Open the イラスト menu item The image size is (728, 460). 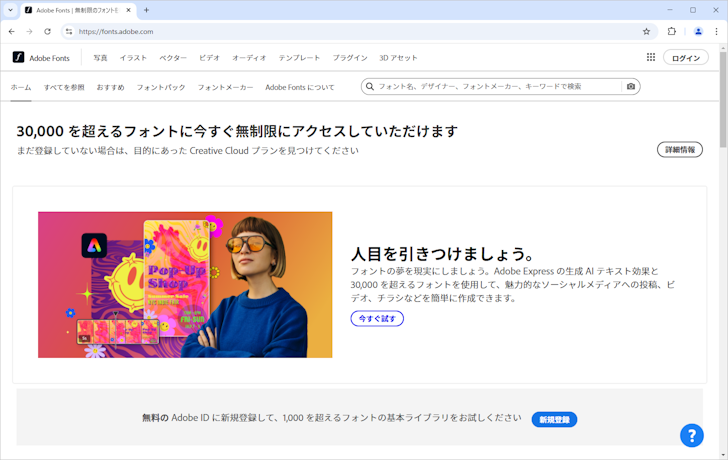[133, 58]
